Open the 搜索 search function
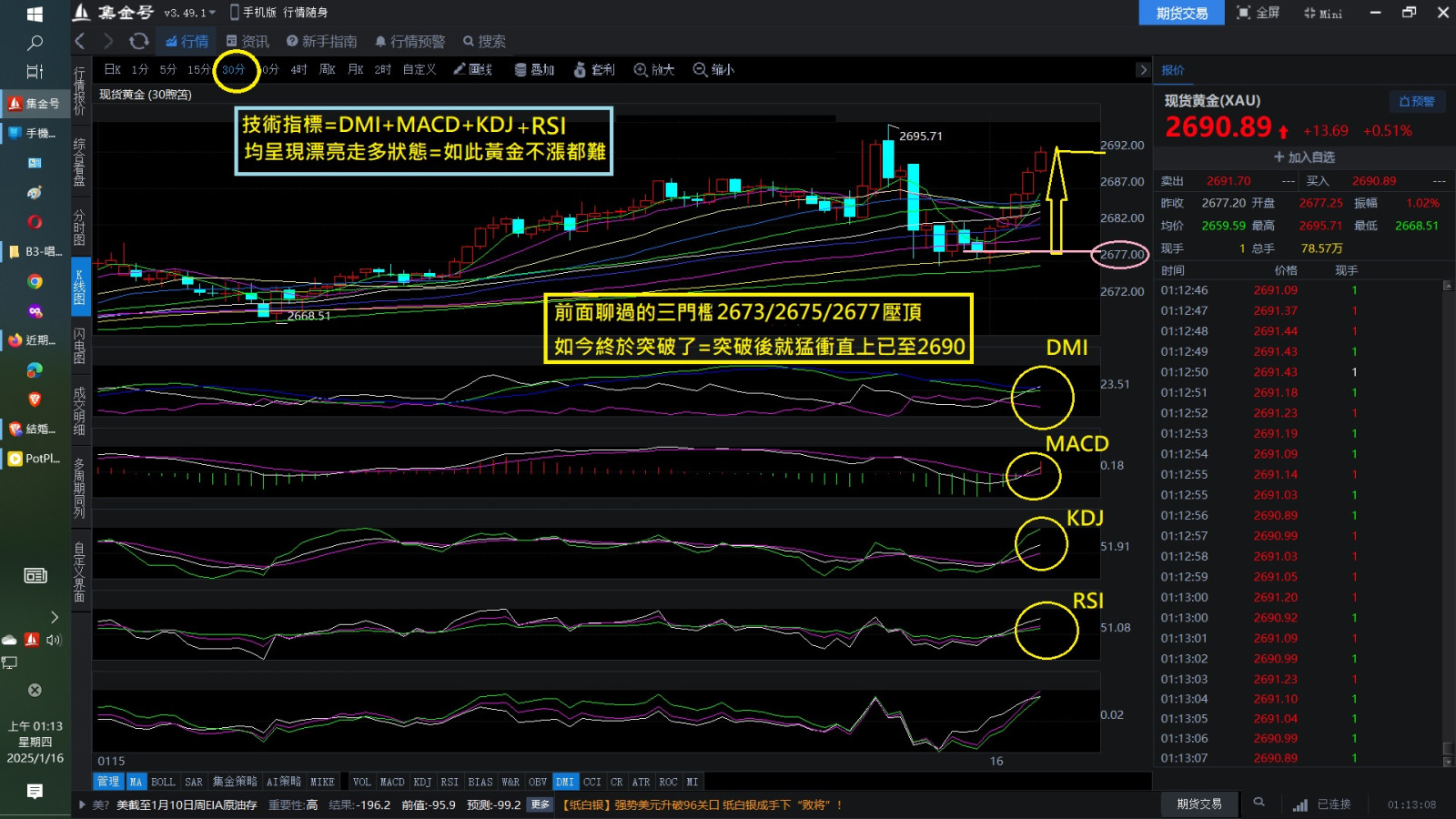Screen dimensions: 1456x819 [484, 41]
